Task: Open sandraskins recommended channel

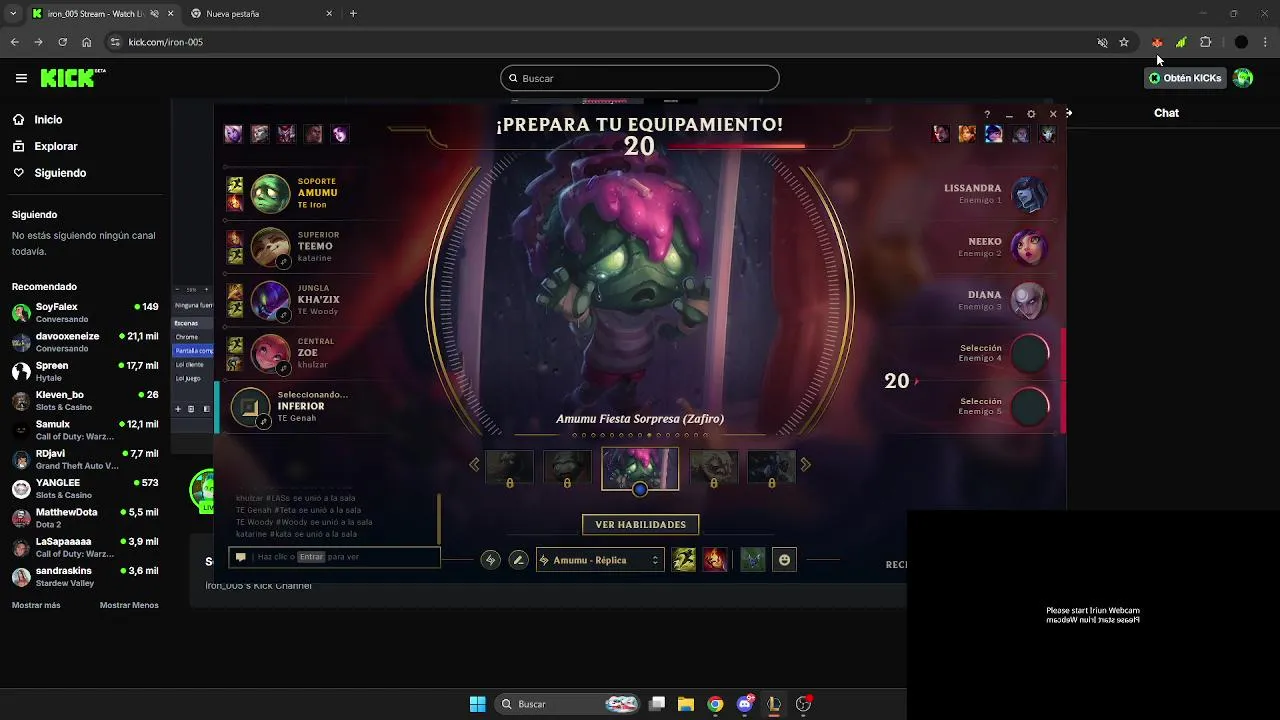Action: pos(85,577)
